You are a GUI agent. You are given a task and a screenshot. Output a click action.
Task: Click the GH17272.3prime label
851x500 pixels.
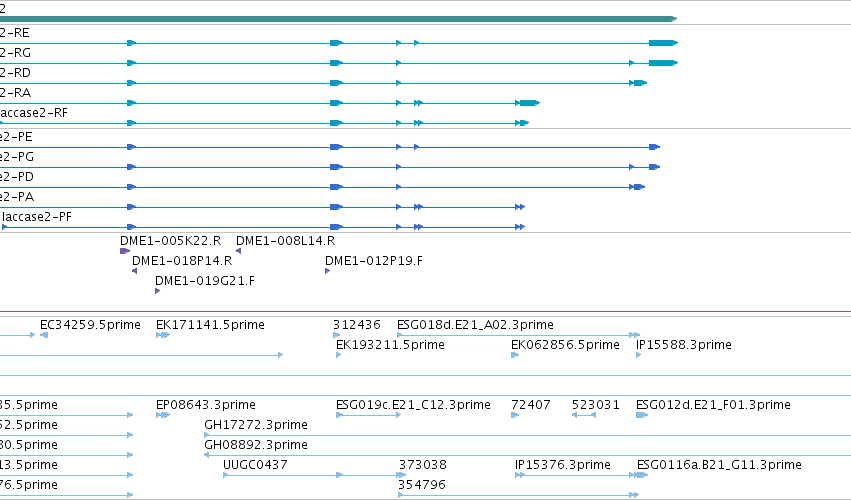coord(256,425)
